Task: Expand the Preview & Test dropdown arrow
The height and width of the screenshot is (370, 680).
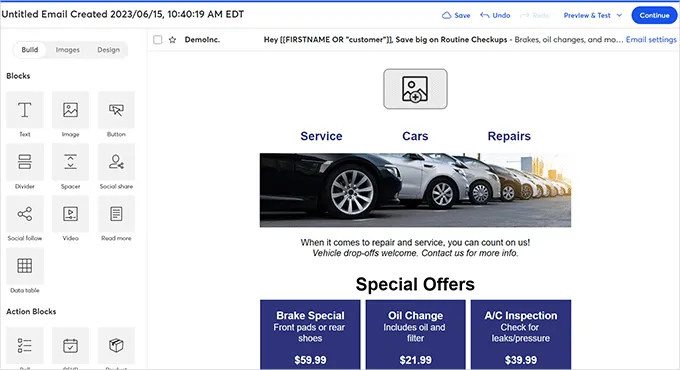Action: coord(619,15)
